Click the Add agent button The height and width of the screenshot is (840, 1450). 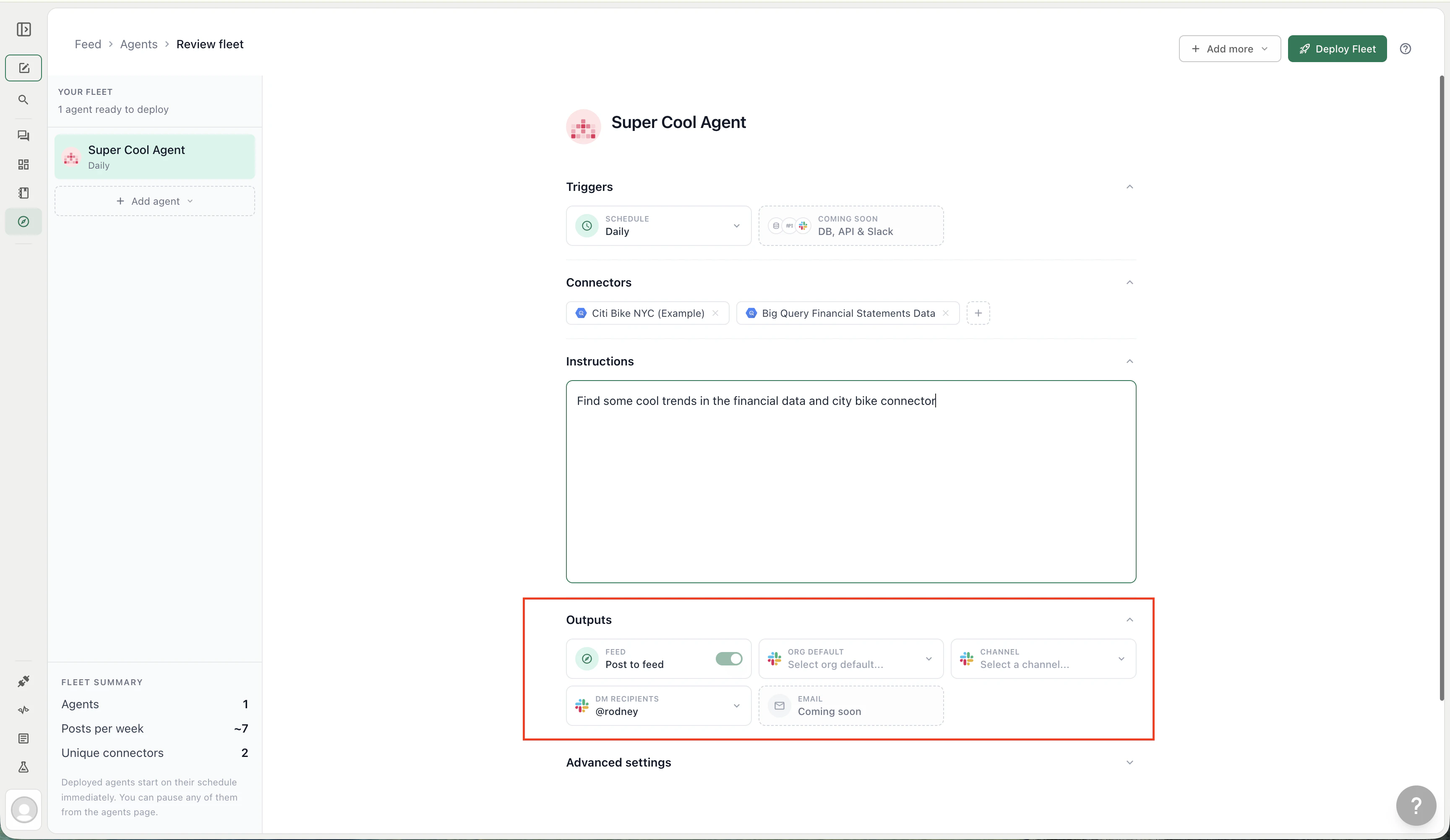point(154,201)
